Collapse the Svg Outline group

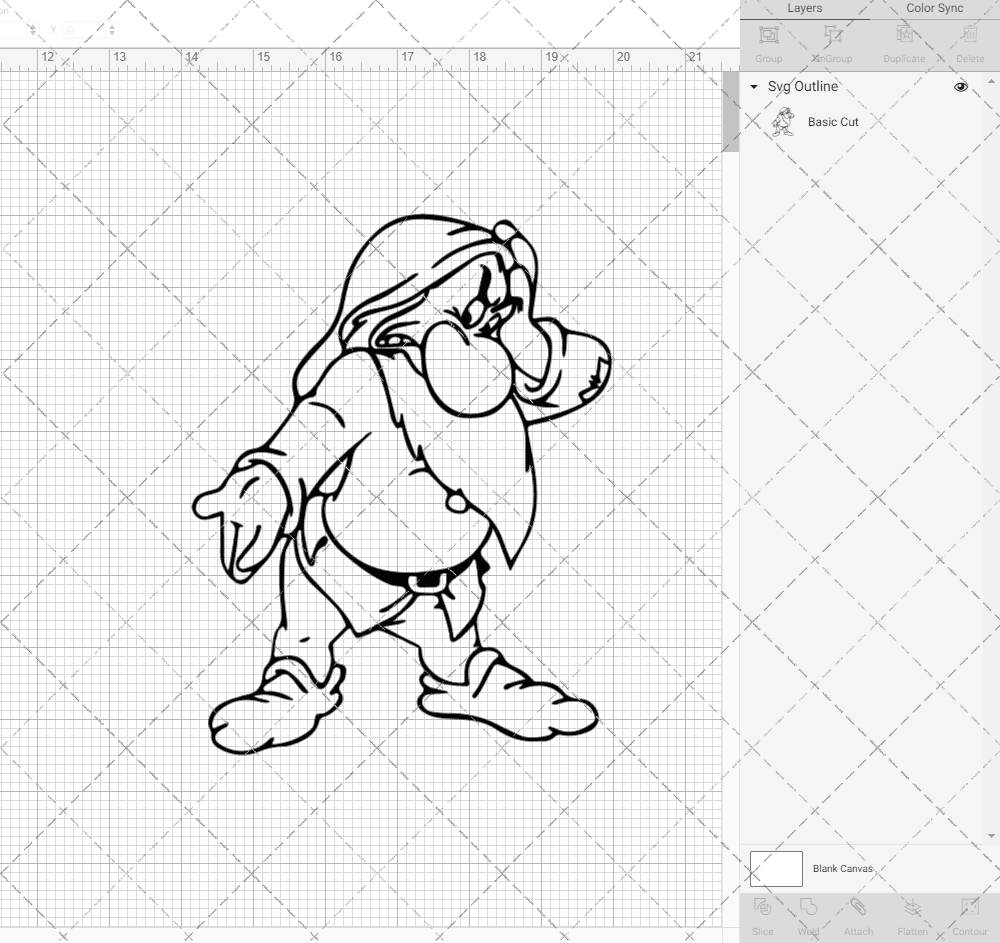click(x=753, y=87)
